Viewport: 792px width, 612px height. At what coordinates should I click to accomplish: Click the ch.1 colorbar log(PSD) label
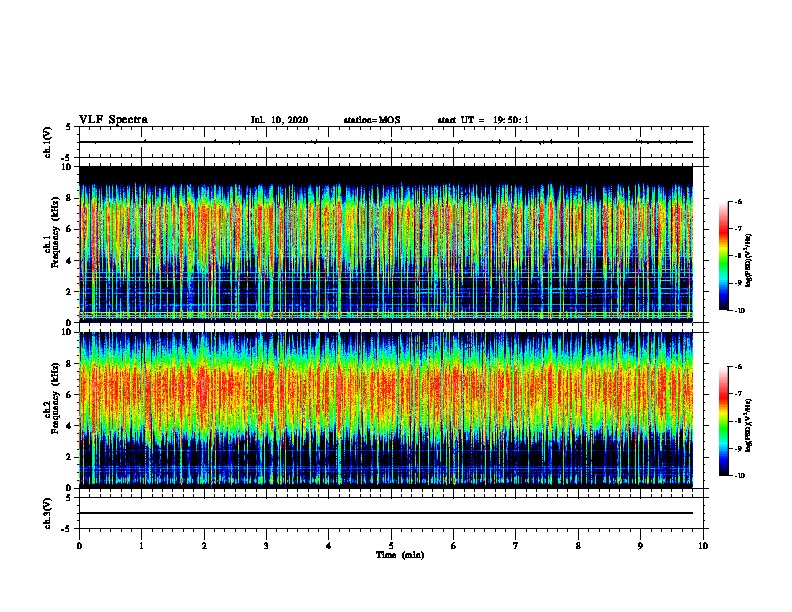(749, 260)
